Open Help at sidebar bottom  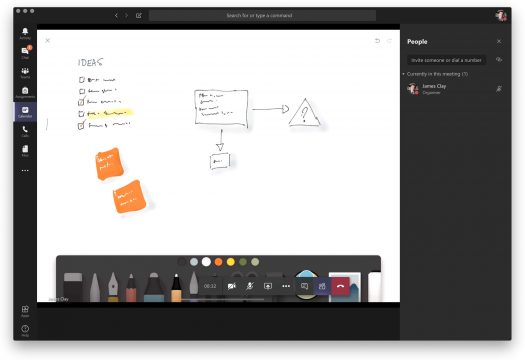point(25,330)
